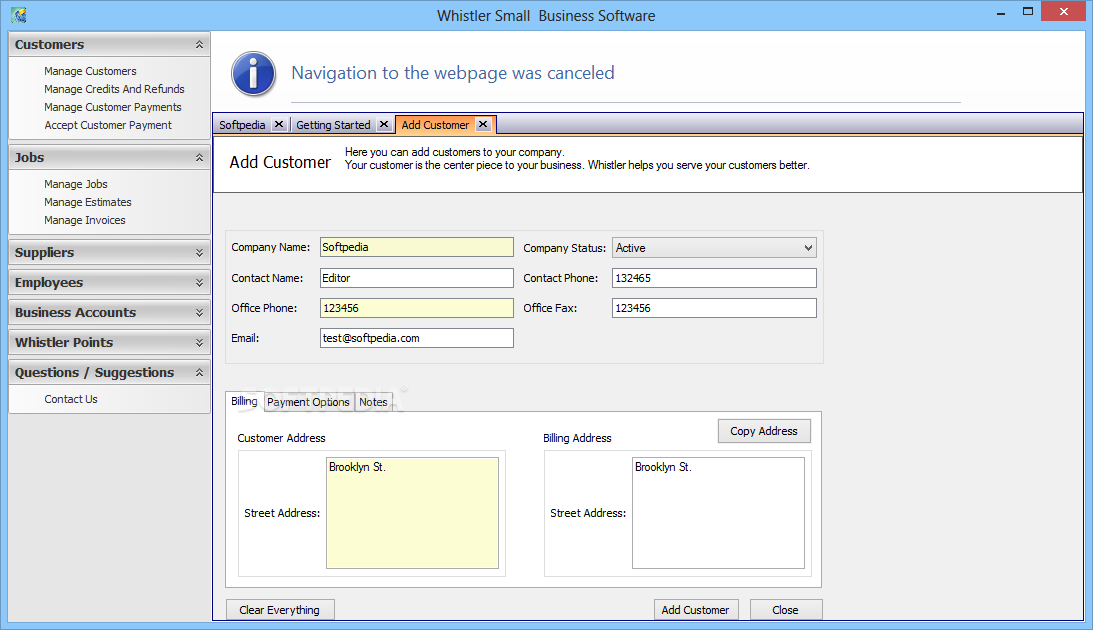Open the Billing tab
This screenshot has height=630, width=1093.
(x=244, y=401)
